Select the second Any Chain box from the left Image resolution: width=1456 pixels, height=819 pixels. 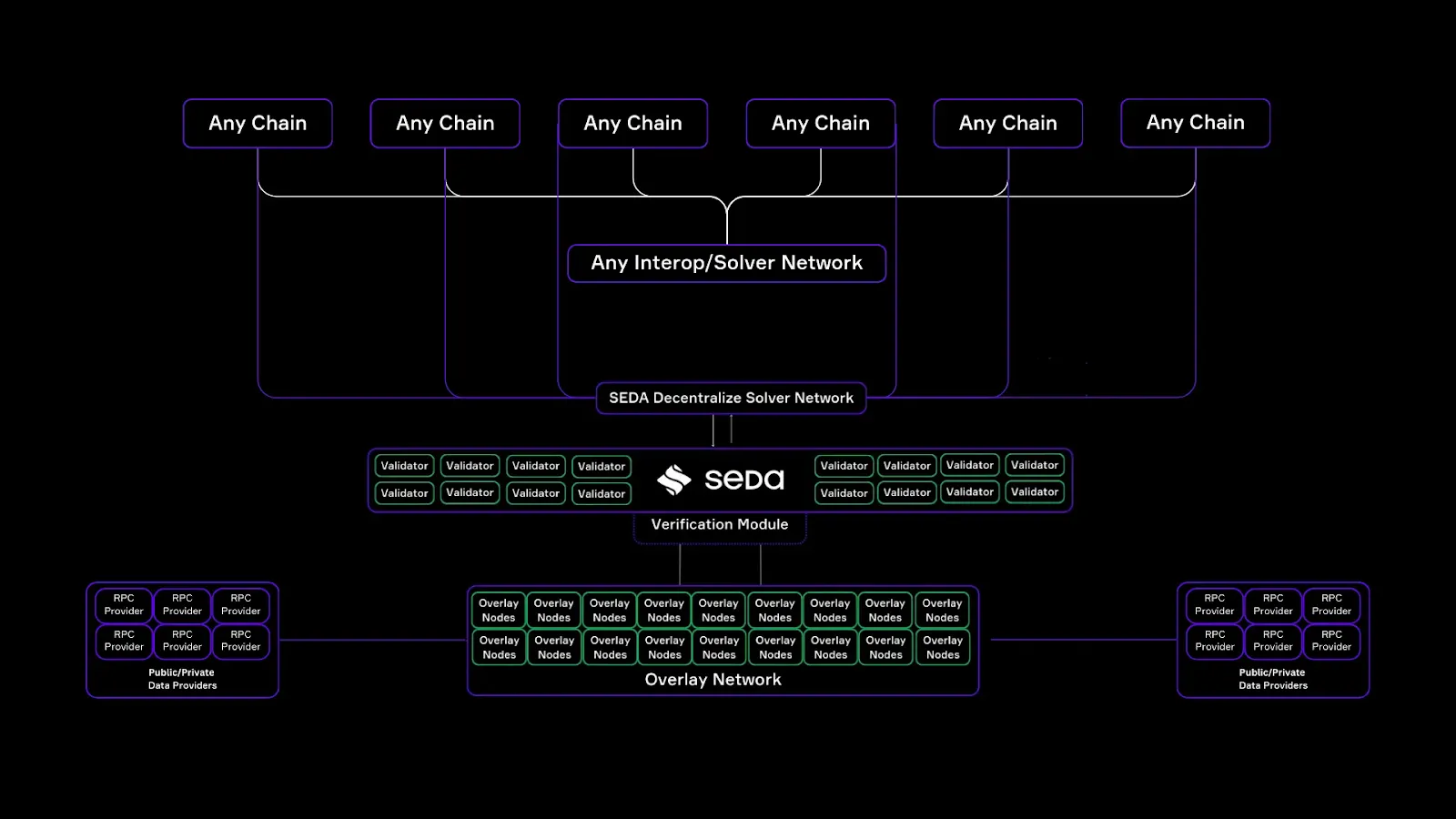[x=445, y=123]
